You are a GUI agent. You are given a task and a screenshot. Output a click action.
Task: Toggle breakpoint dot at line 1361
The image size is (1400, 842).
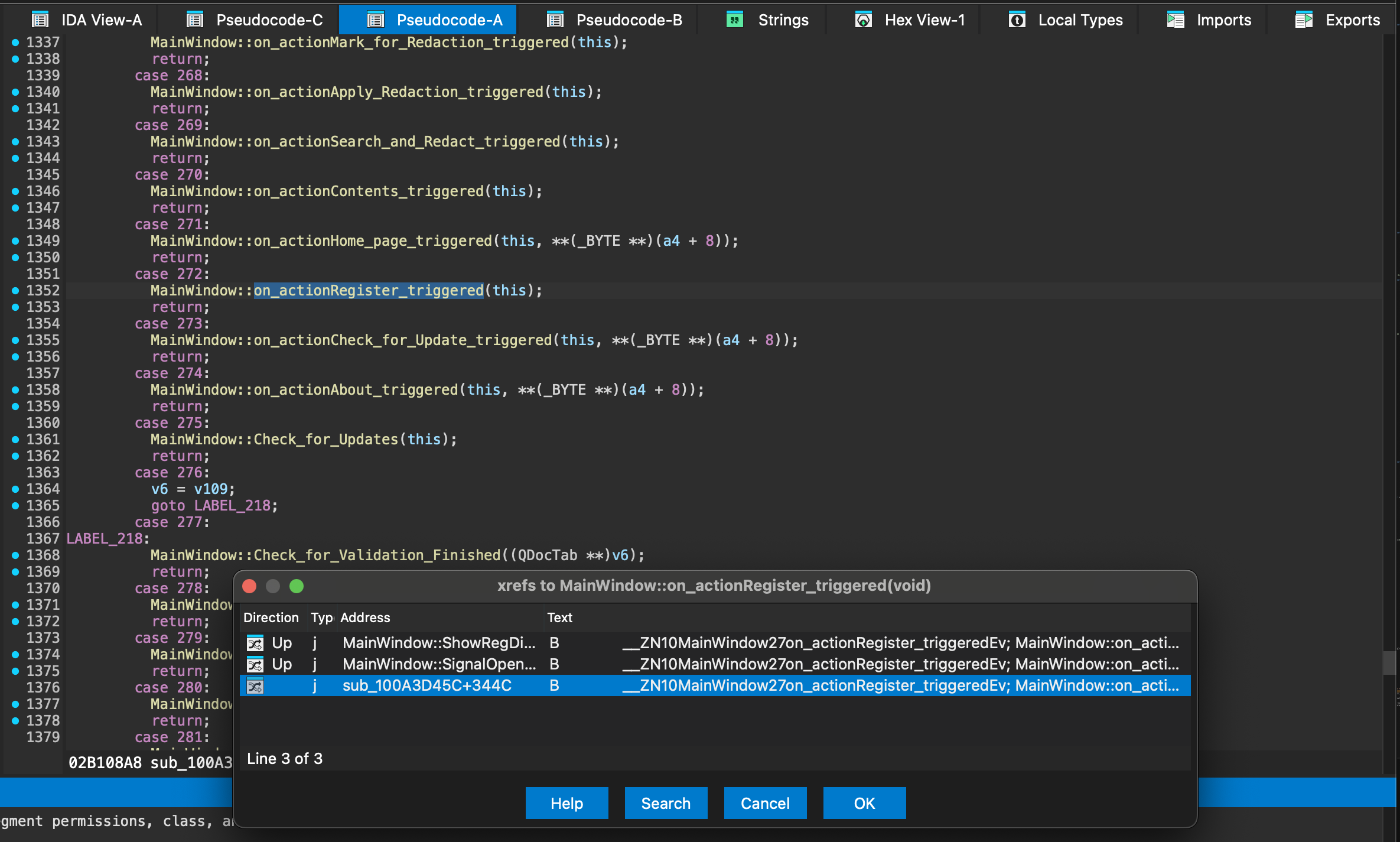(x=15, y=440)
